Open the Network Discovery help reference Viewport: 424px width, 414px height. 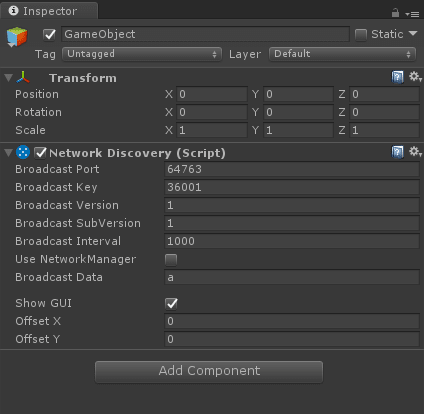(397, 152)
